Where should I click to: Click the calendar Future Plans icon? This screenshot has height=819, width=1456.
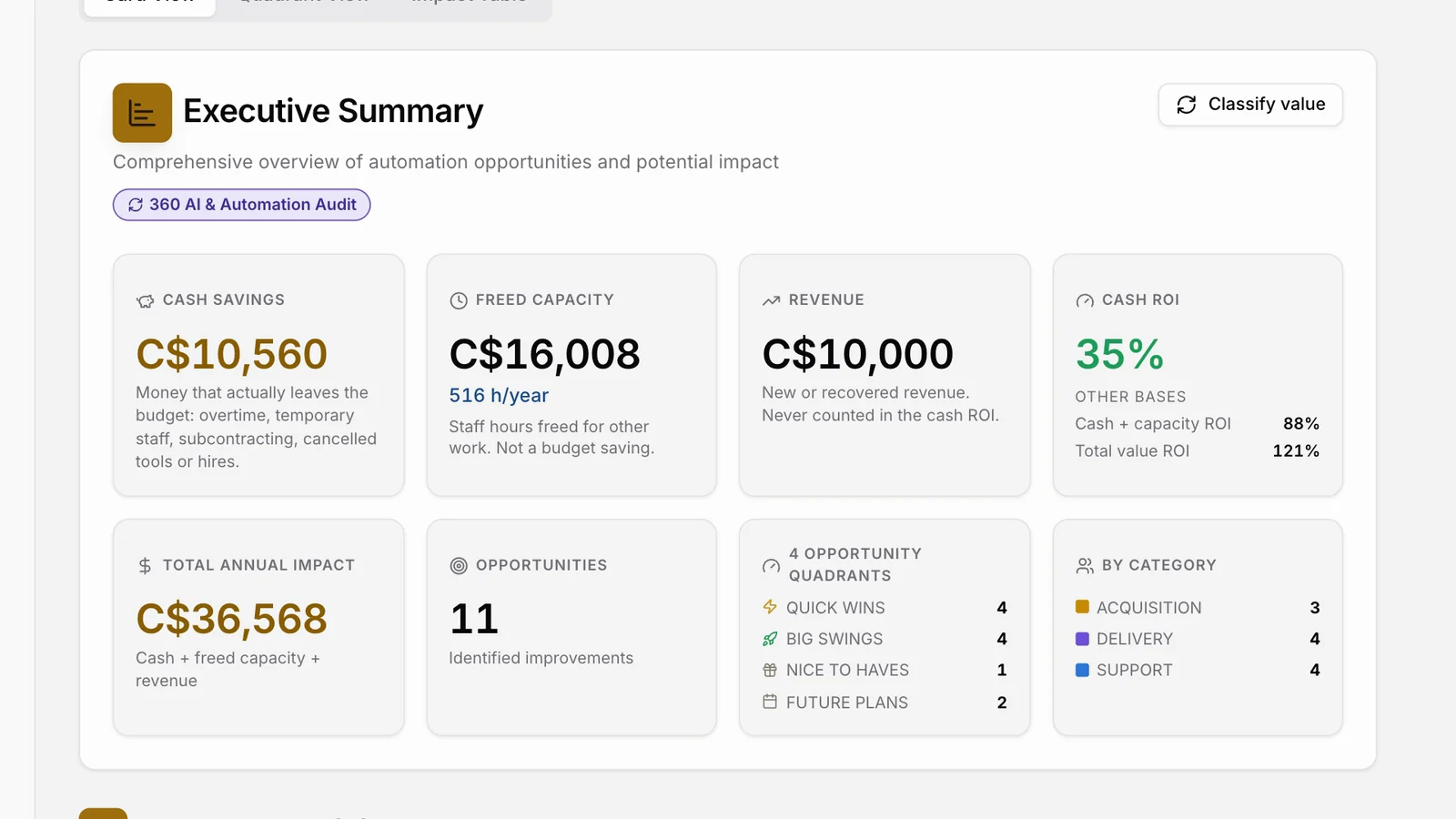pos(770,702)
